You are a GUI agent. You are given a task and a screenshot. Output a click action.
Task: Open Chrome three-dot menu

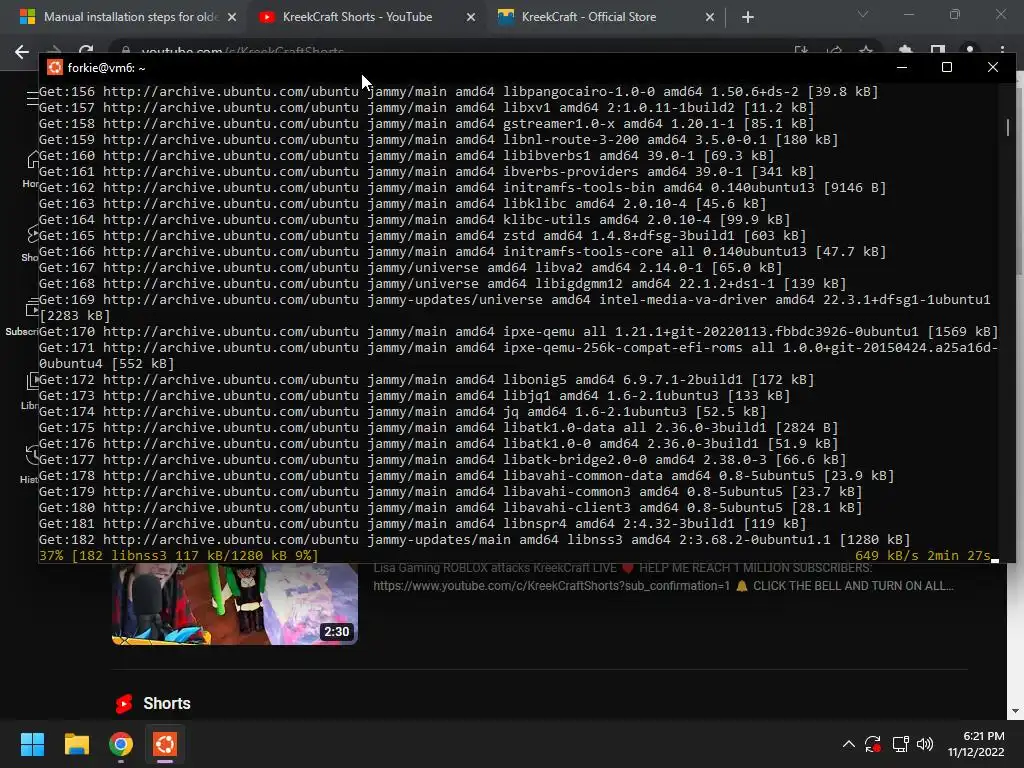[x=1002, y=50]
